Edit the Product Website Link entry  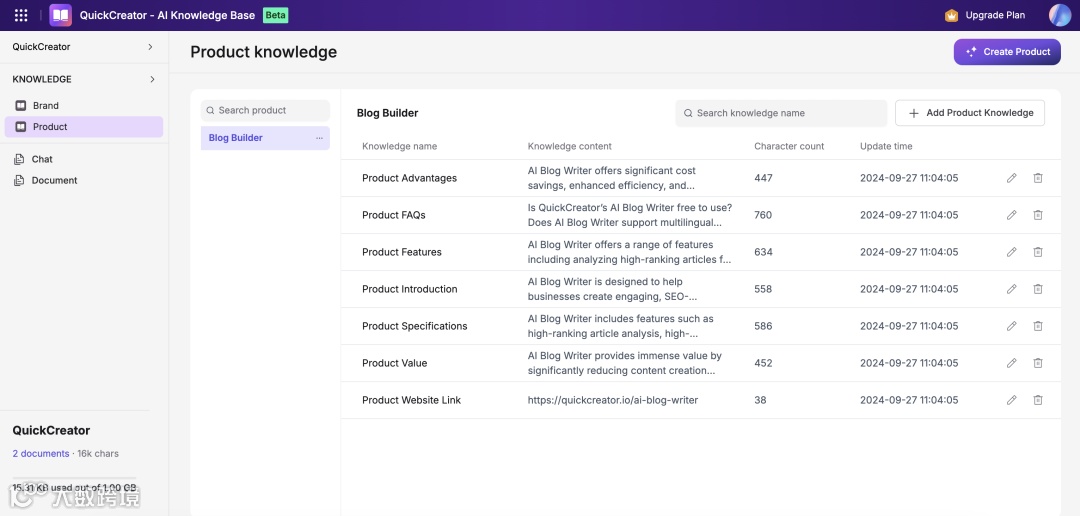pos(1011,400)
